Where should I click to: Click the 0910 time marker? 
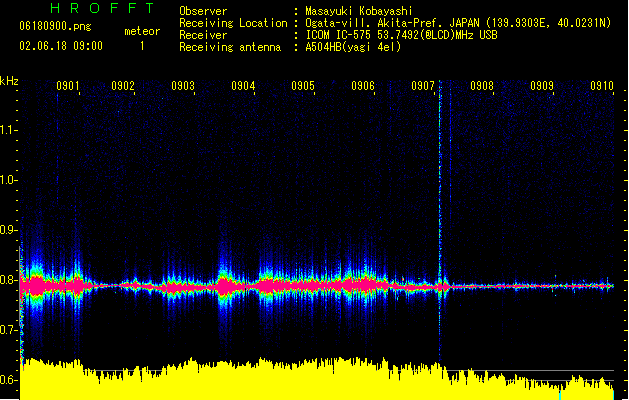tap(602, 86)
